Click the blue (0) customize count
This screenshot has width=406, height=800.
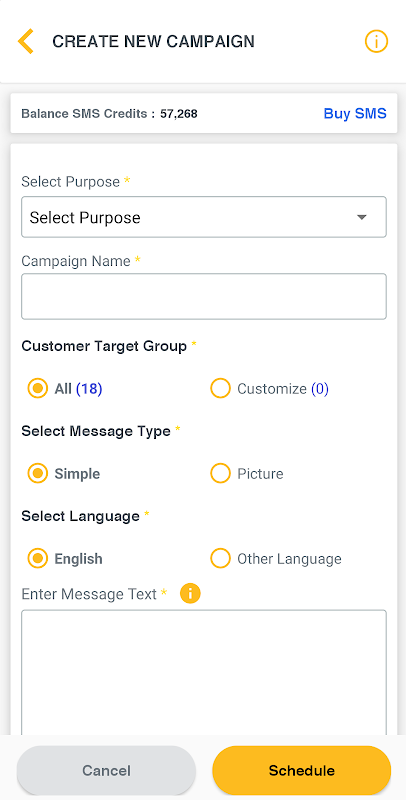point(320,389)
